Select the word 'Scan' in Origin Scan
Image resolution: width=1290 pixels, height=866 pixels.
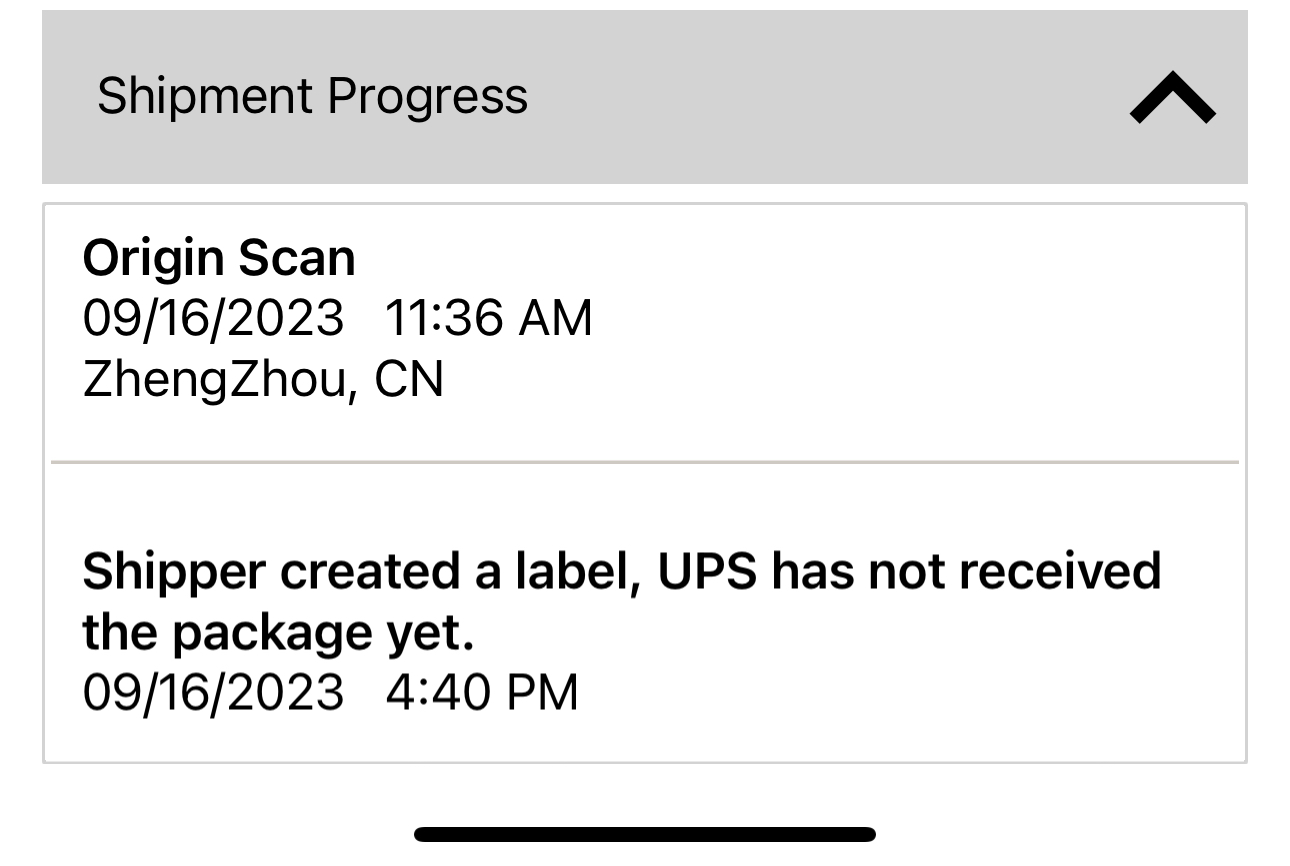click(297, 258)
